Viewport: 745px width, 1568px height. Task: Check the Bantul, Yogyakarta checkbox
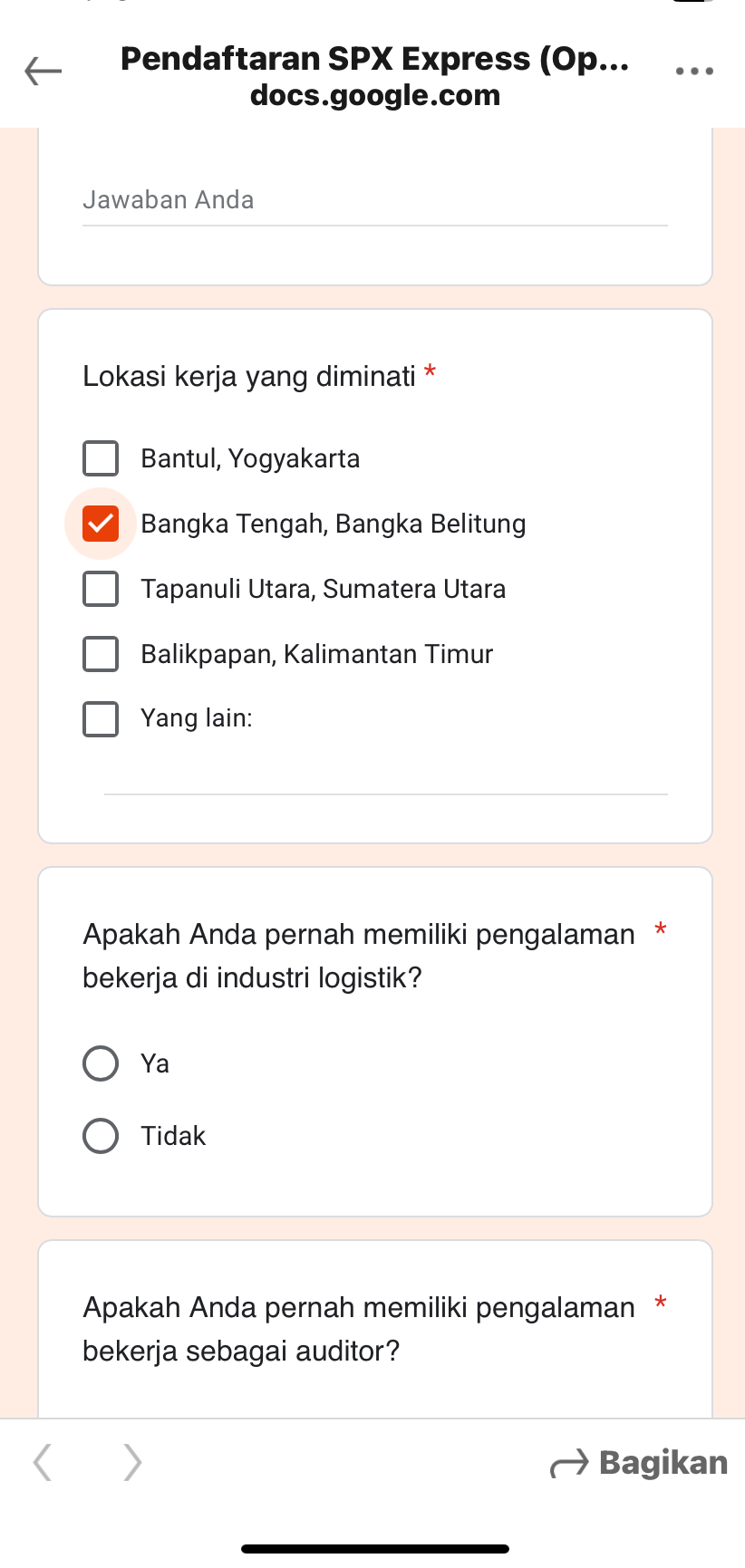(x=101, y=458)
